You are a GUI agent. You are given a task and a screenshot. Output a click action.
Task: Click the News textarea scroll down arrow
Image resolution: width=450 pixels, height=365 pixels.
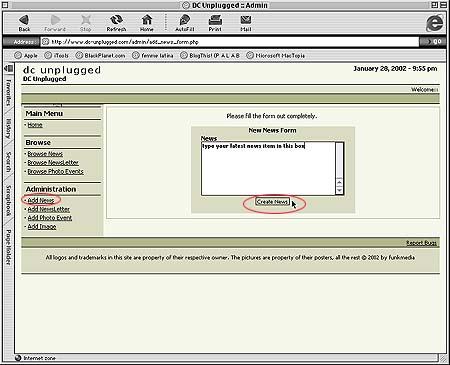tap(339, 191)
